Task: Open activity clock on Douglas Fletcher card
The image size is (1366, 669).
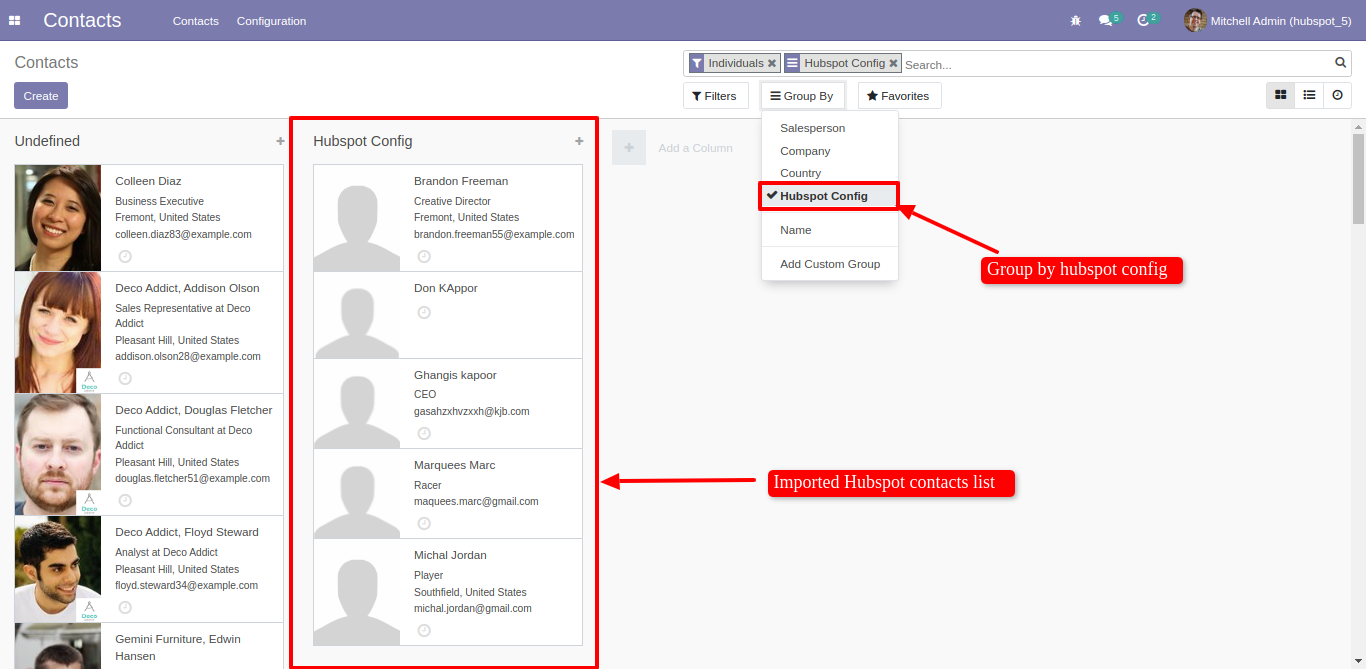Action: point(125,500)
